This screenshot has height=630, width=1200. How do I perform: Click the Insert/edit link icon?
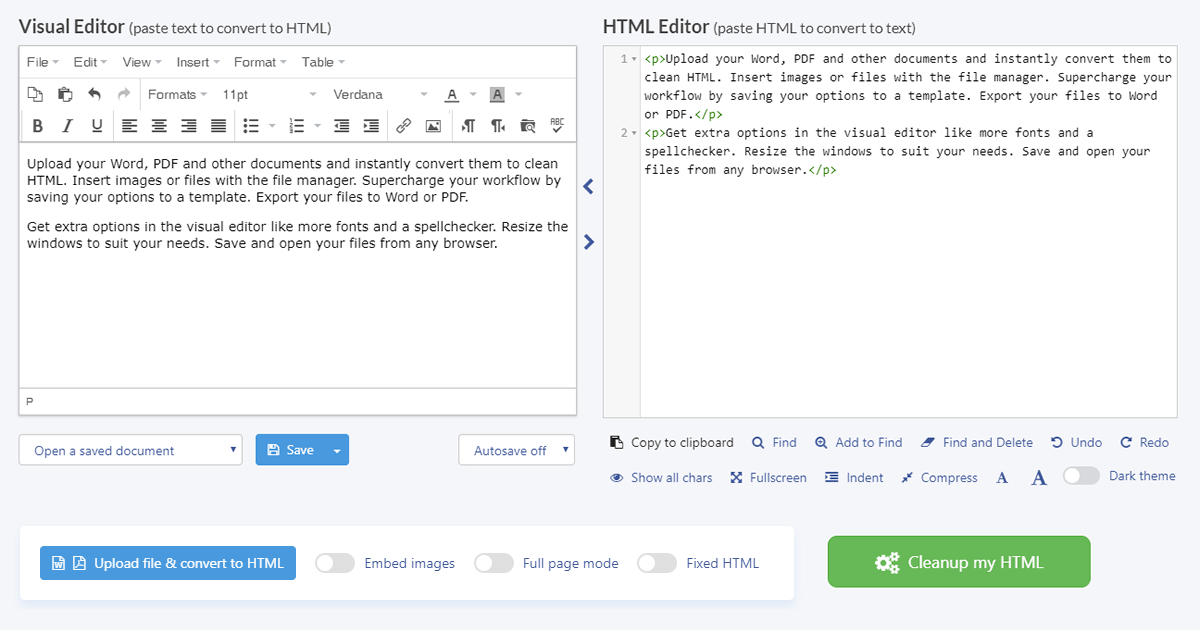(x=402, y=125)
